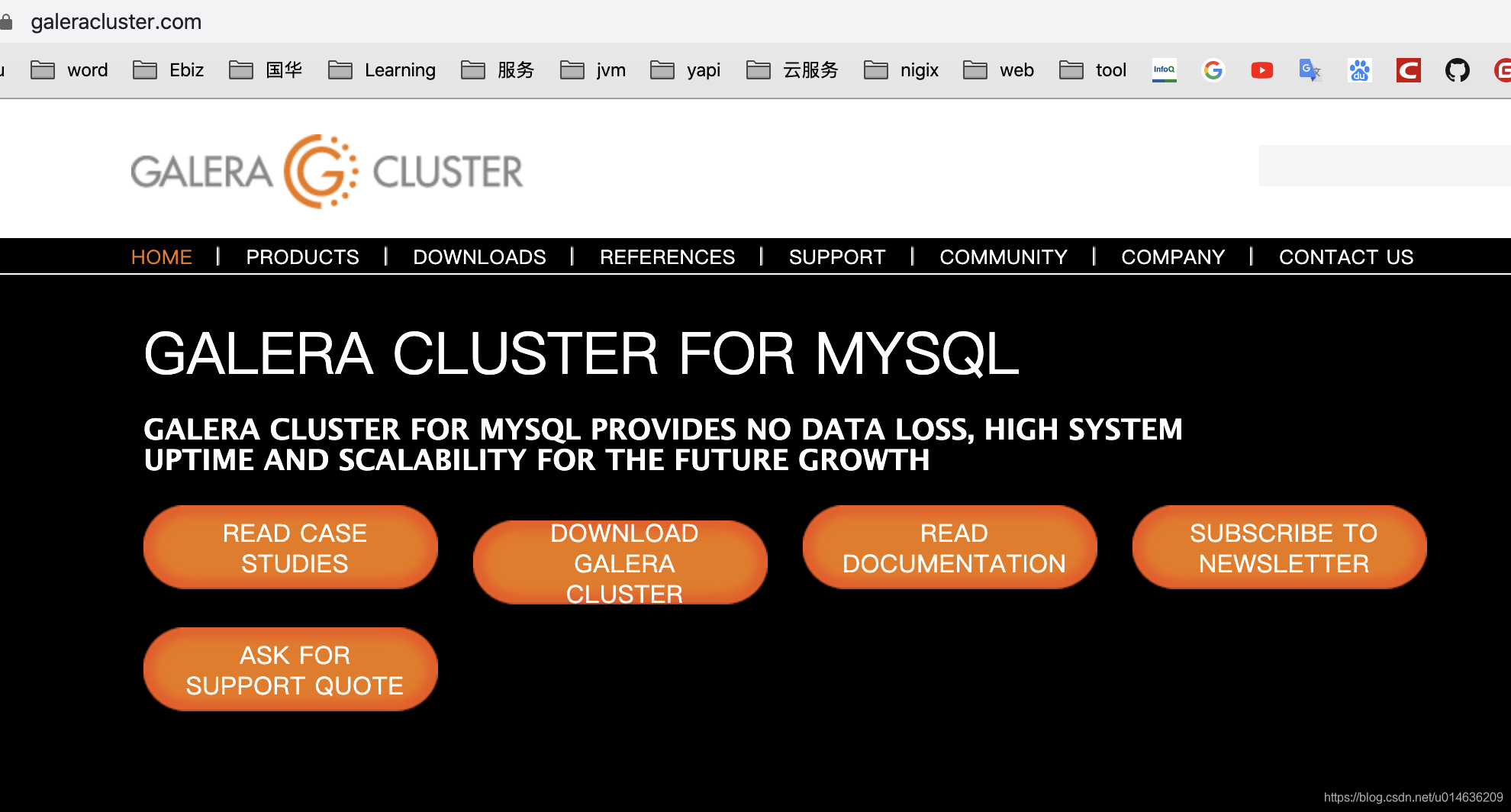Open the 国华 bookmark folder
The width and height of the screenshot is (1511, 812).
[x=266, y=70]
